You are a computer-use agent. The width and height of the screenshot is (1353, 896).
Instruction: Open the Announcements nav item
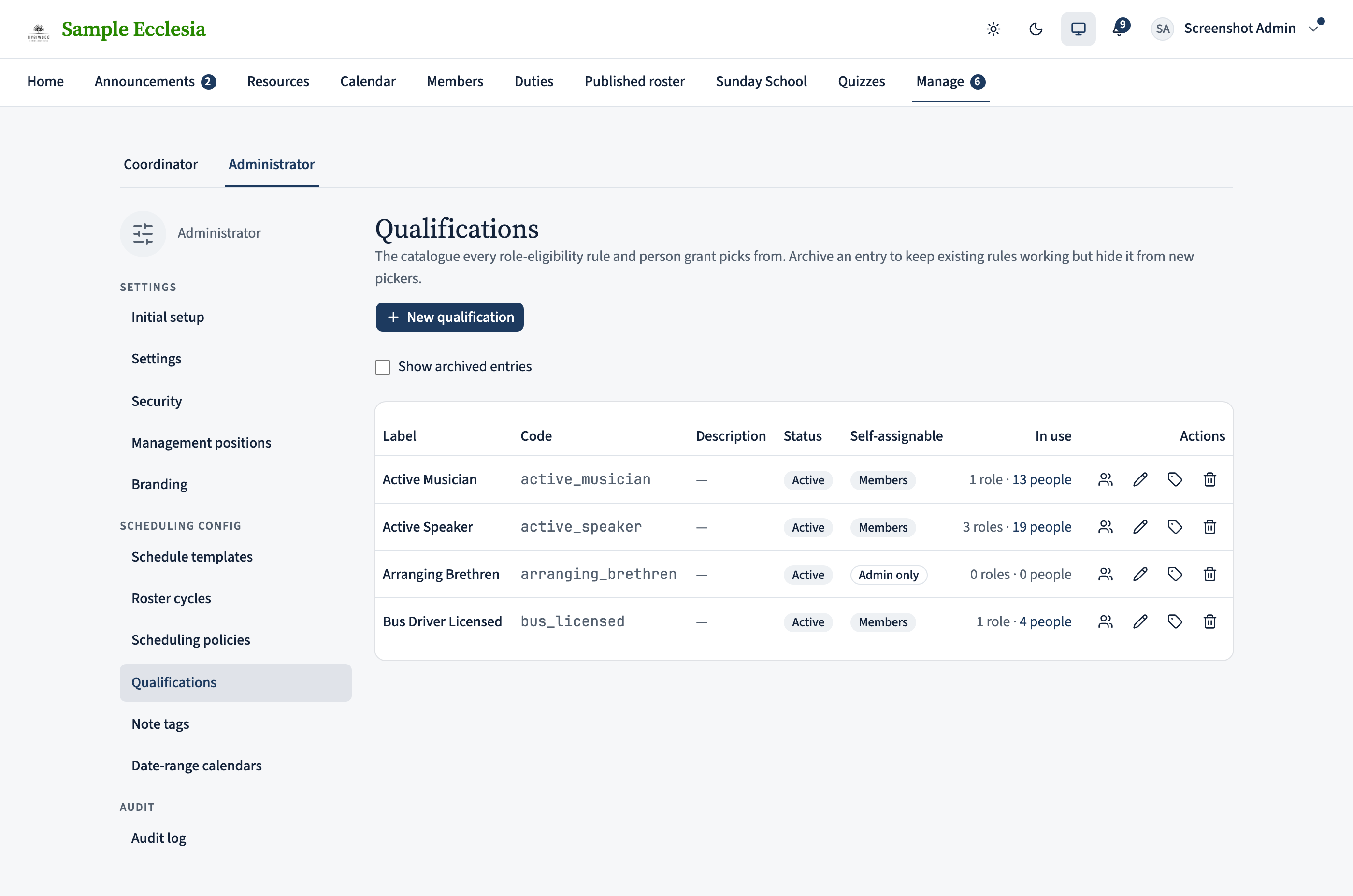click(155, 82)
